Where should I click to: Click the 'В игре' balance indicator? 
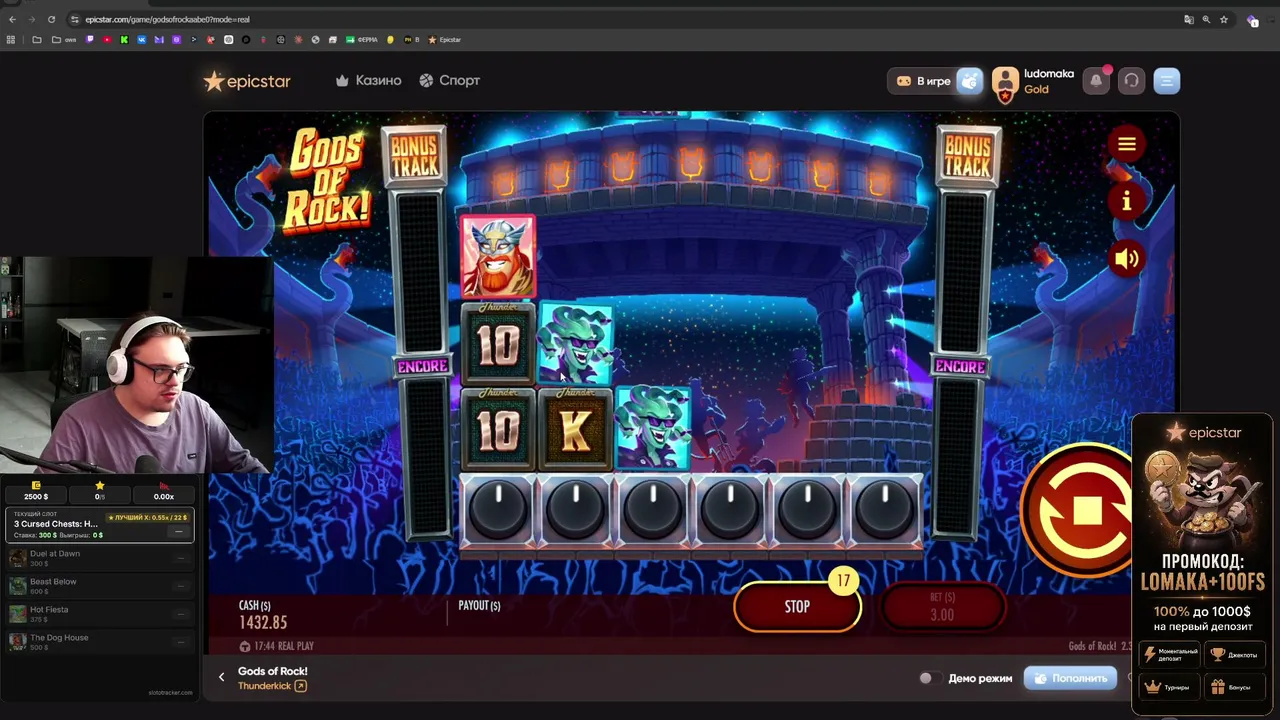coord(924,81)
